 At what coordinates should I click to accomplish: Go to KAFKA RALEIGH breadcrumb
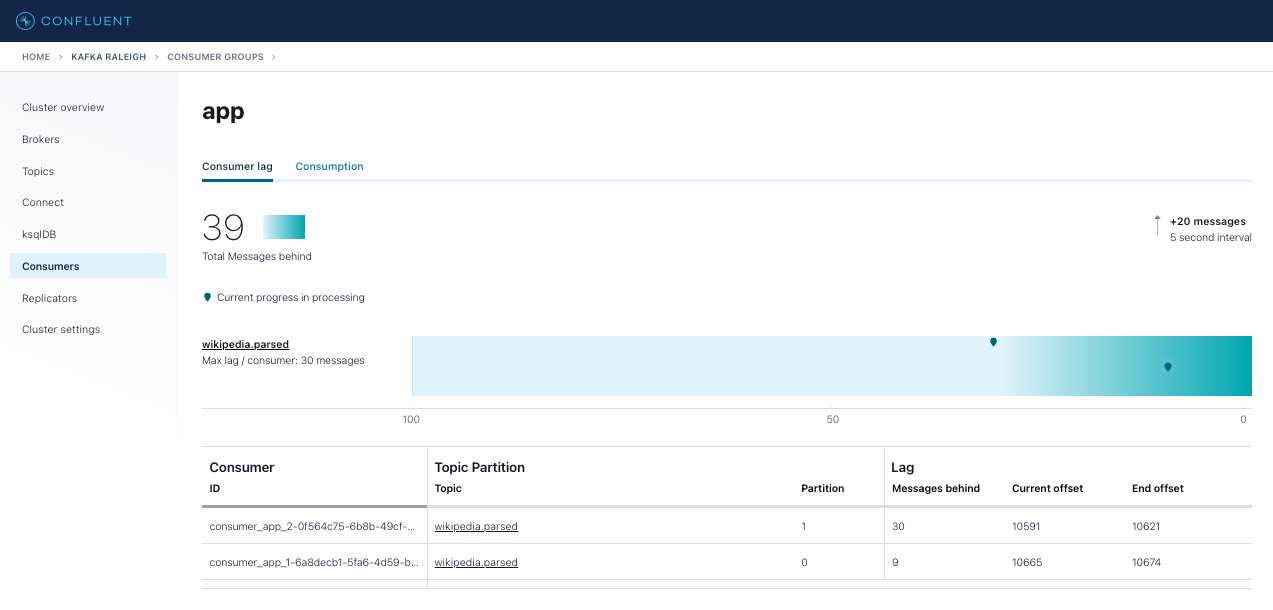tap(108, 57)
